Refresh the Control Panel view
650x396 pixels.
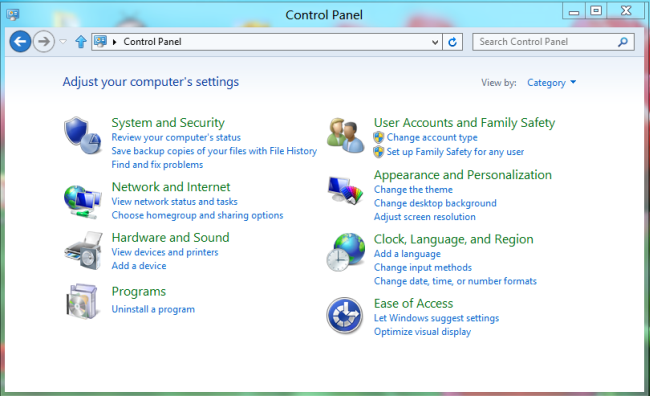452,42
